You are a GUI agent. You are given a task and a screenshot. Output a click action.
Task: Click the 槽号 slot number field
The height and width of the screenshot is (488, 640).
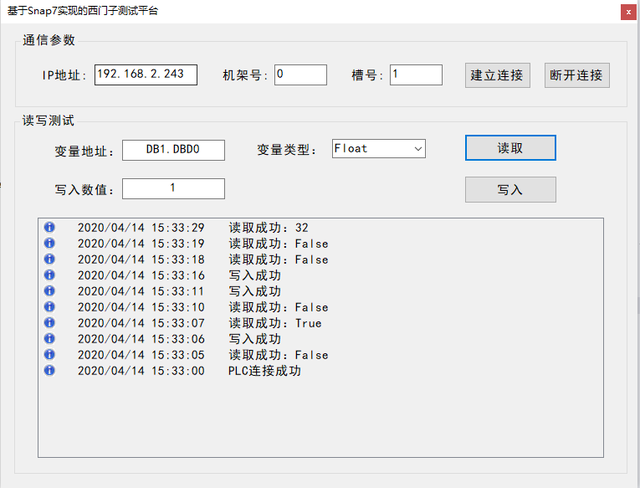(416, 75)
